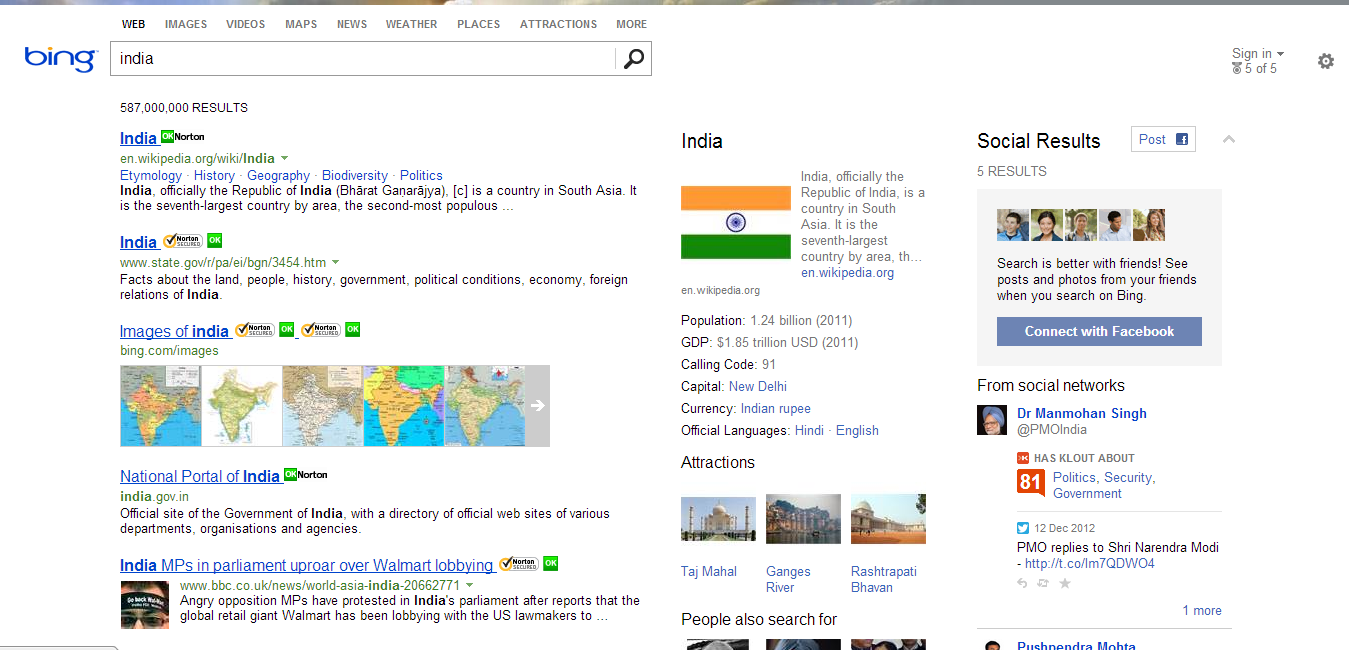The width and height of the screenshot is (1349, 650).
Task: Reply to the PMO tweet
Action: click(x=1022, y=583)
